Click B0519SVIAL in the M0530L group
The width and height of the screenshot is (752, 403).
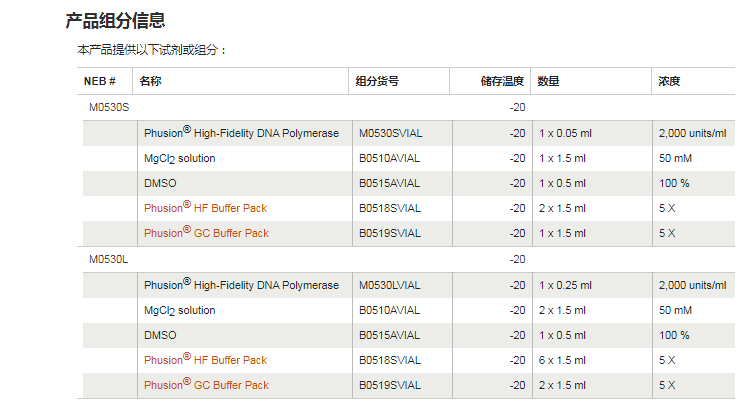click(389, 385)
